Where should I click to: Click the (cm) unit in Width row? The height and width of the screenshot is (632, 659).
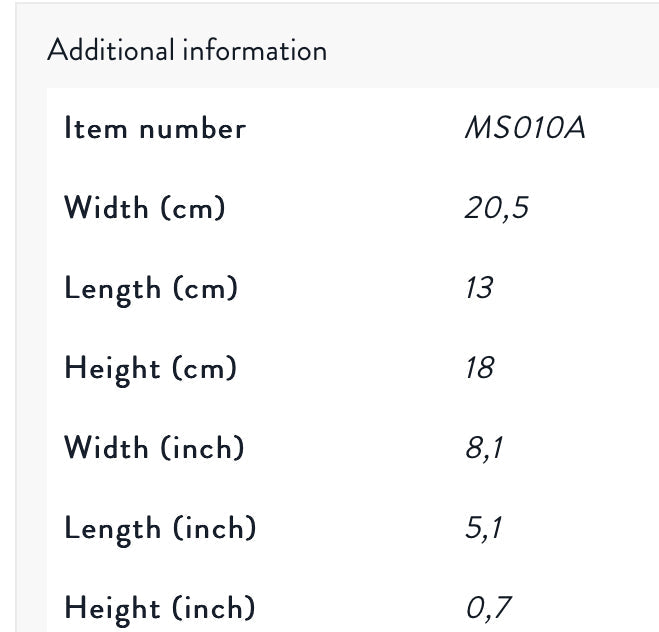(x=193, y=208)
